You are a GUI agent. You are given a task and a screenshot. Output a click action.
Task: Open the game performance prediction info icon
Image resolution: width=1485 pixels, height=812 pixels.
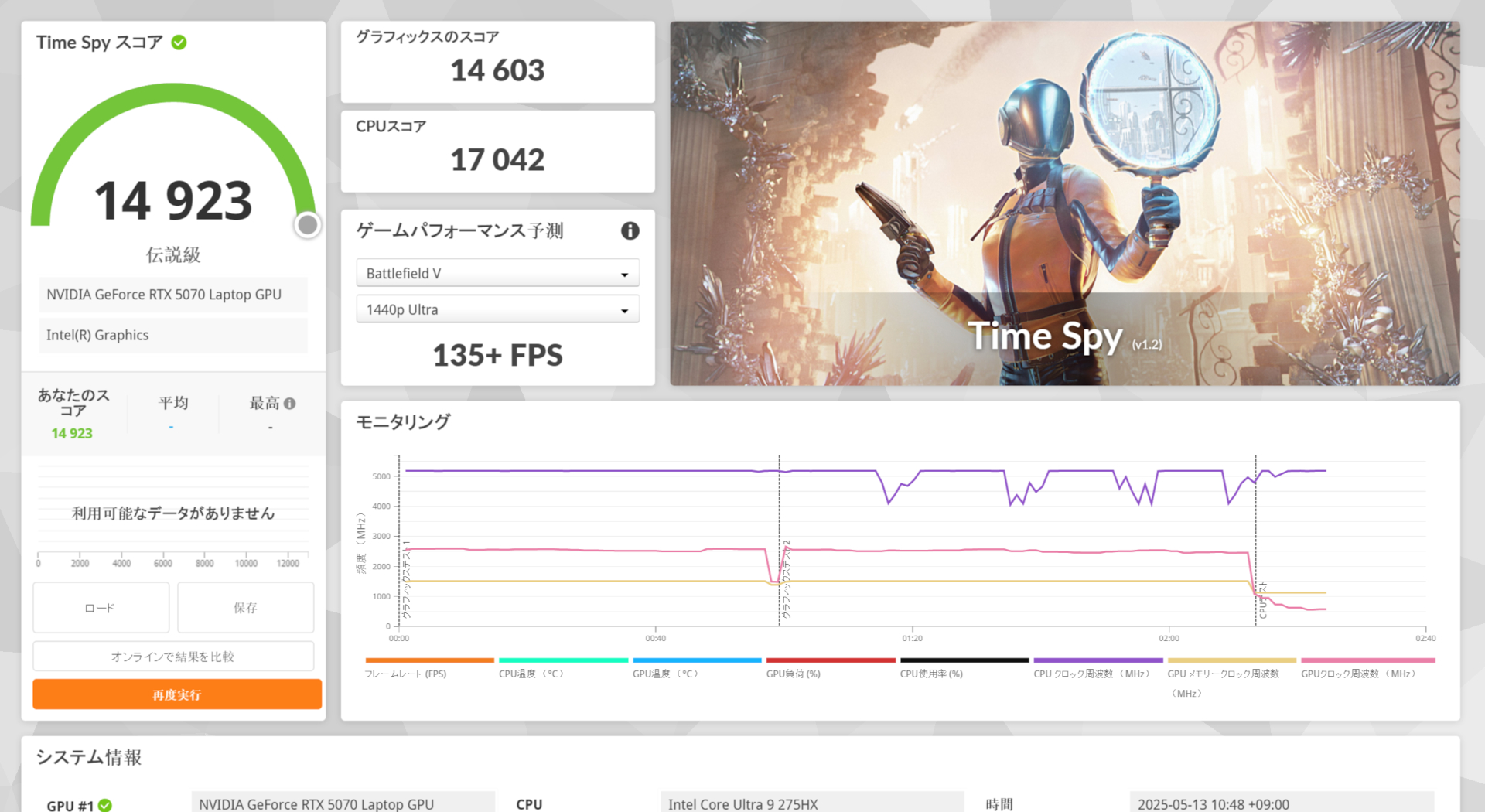point(630,230)
